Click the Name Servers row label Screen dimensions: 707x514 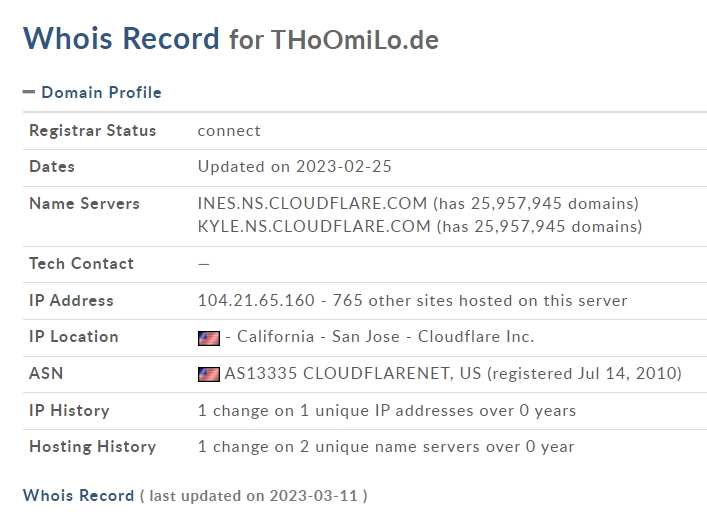tap(84, 203)
